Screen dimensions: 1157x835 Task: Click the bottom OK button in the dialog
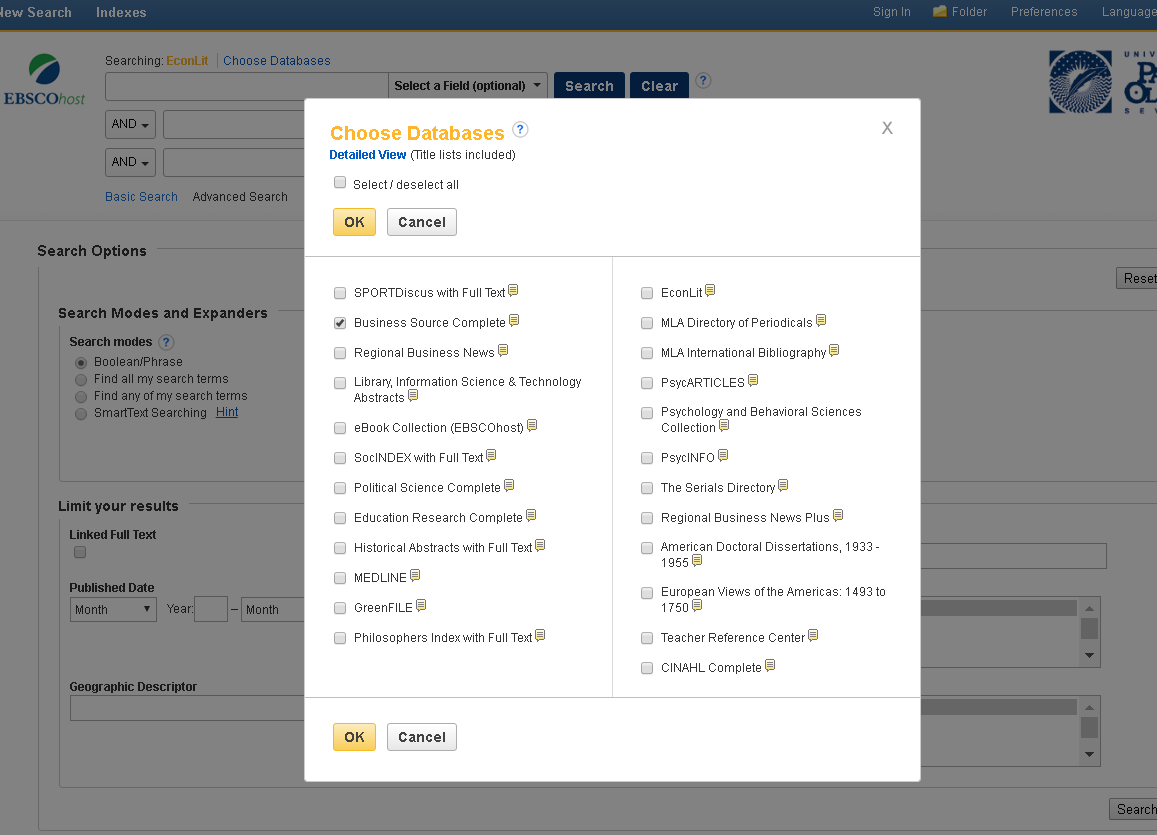(x=354, y=737)
